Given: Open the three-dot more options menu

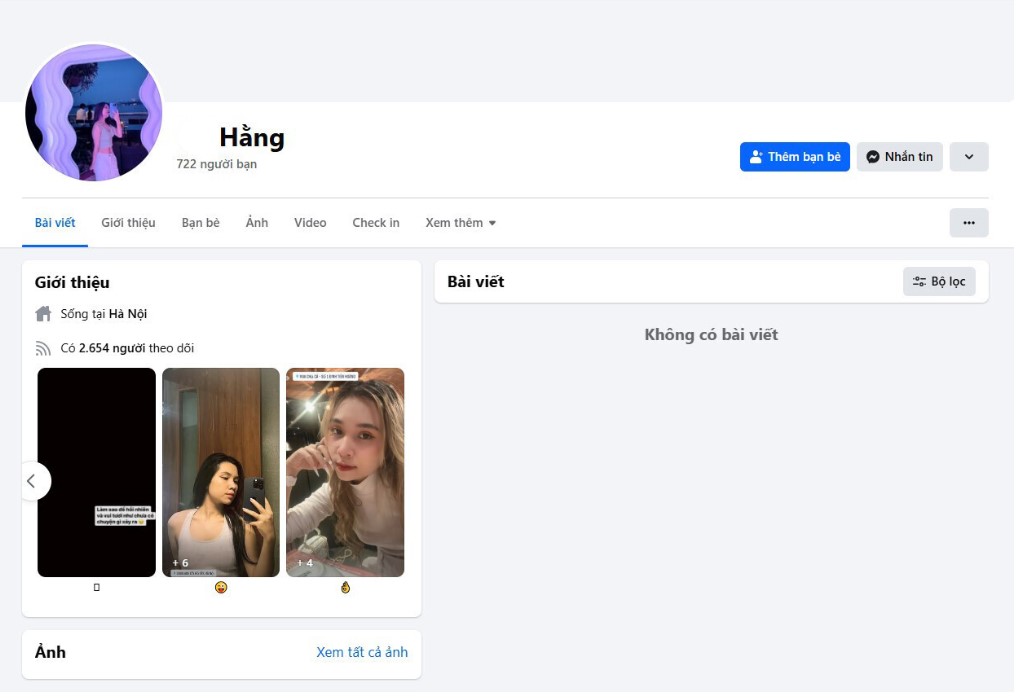Looking at the screenshot, I should click(x=968, y=223).
